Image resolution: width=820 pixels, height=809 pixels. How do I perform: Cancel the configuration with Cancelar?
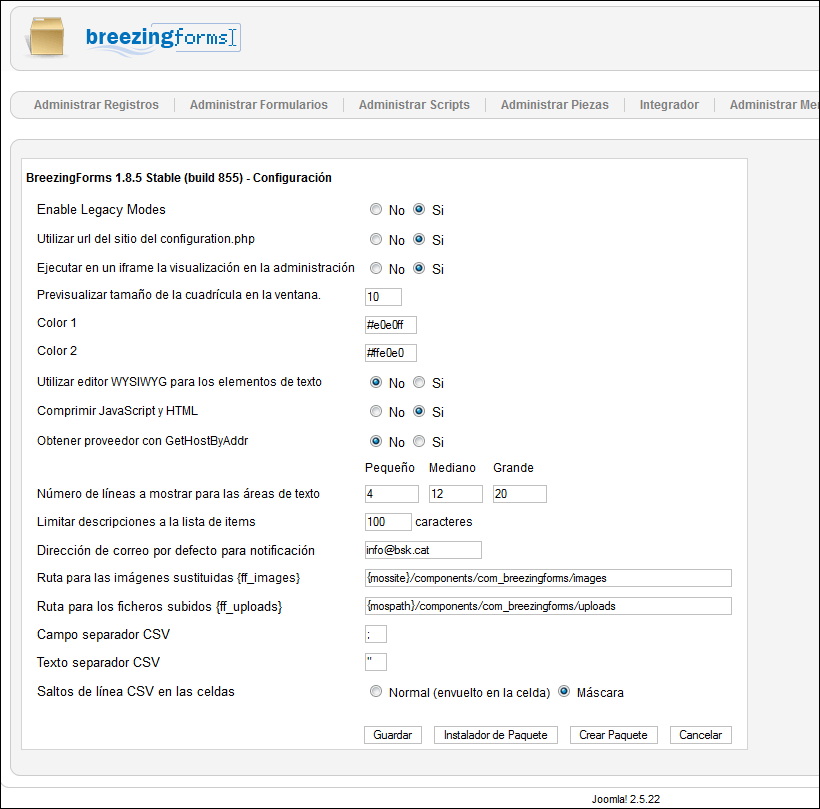tap(701, 735)
